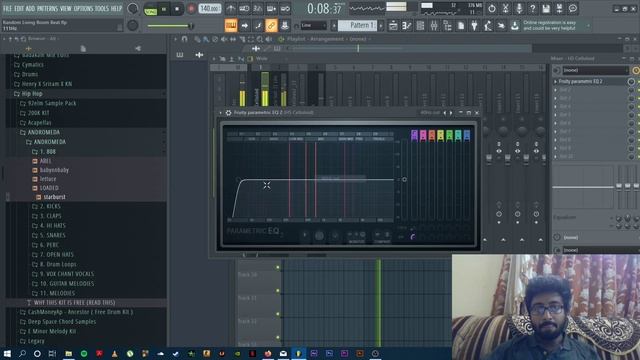
Task: Toggle the SONG/pattern mode switch
Action: coord(151,9)
